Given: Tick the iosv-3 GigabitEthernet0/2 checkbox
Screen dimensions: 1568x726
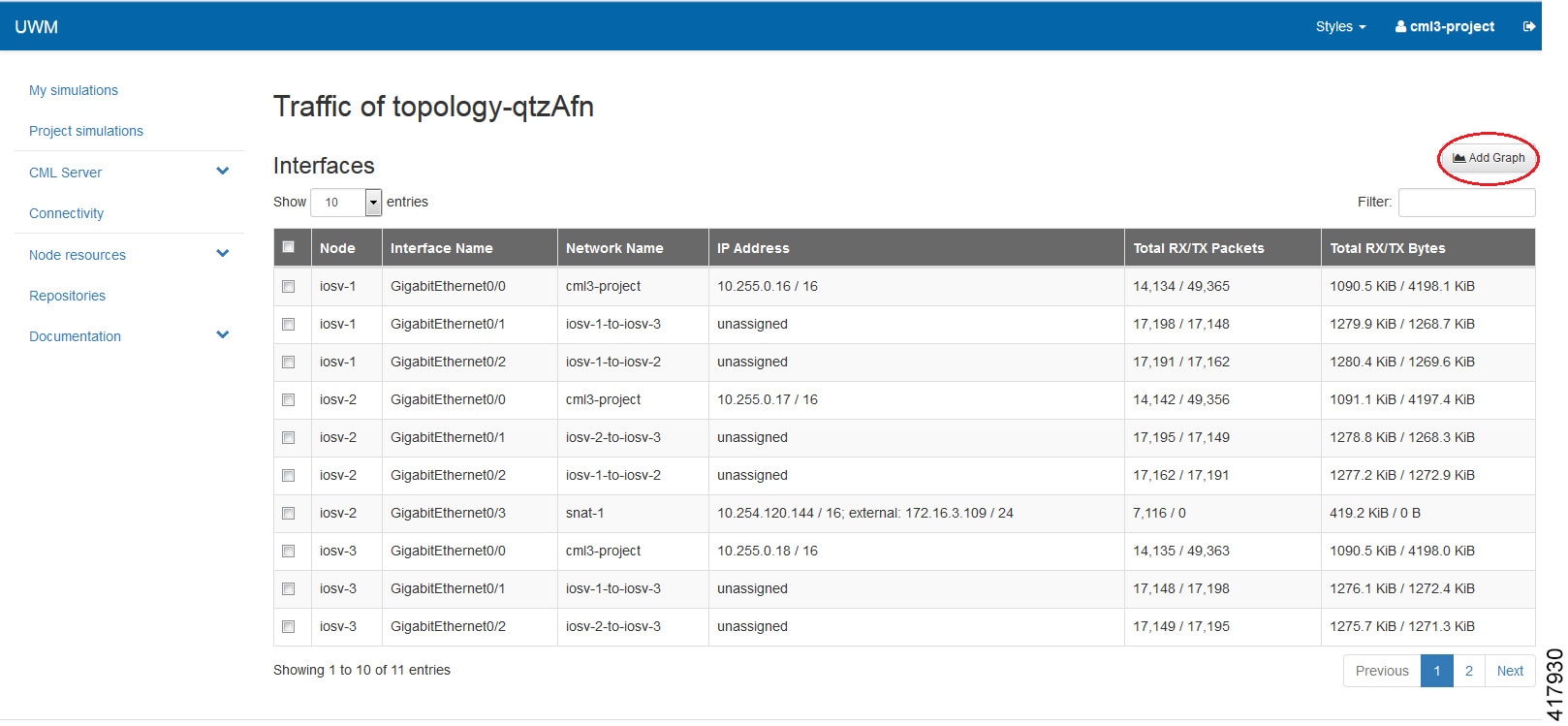Looking at the screenshot, I should (288, 626).
